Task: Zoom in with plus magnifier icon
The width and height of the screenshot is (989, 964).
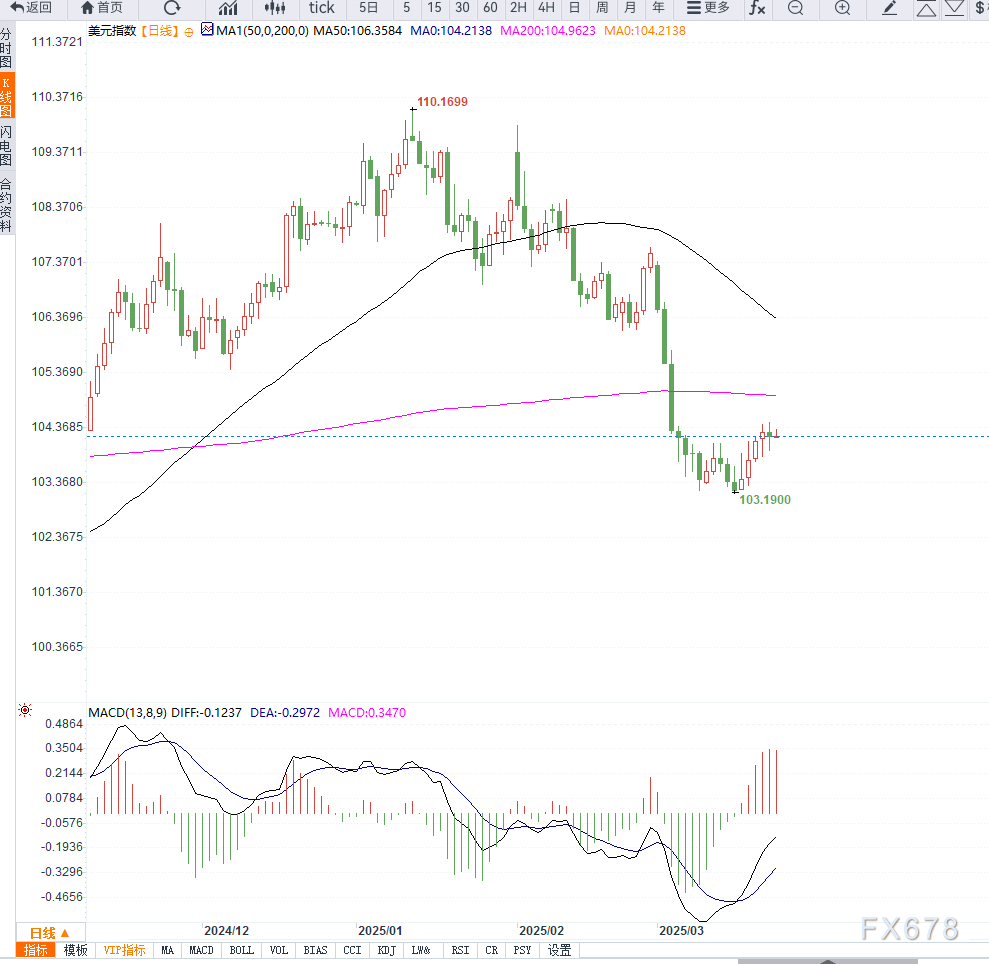Action: pos(842,8)
